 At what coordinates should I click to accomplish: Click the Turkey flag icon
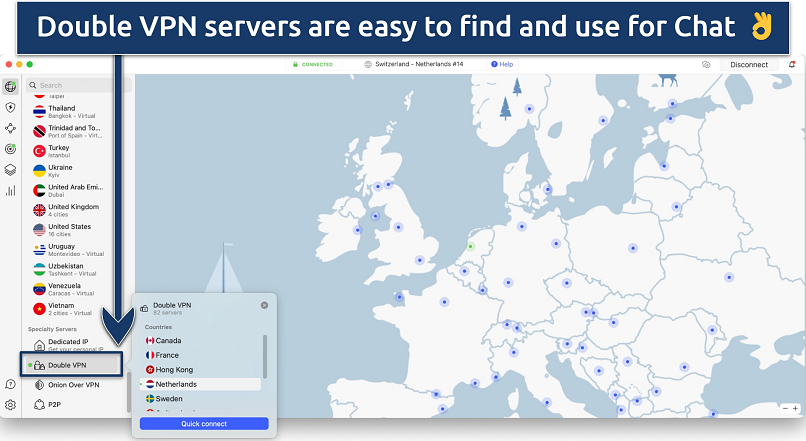40,151
